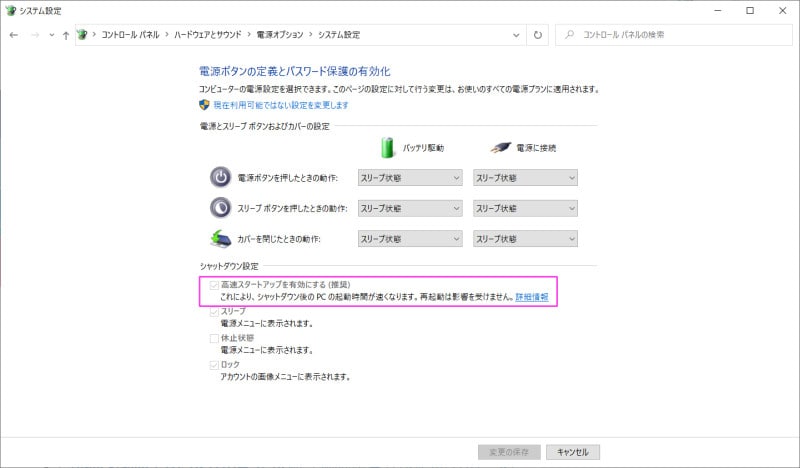Minimize the システム設定 window
Image resolution: width=800 pixels, height=468 pixels.
coord(717,10)
